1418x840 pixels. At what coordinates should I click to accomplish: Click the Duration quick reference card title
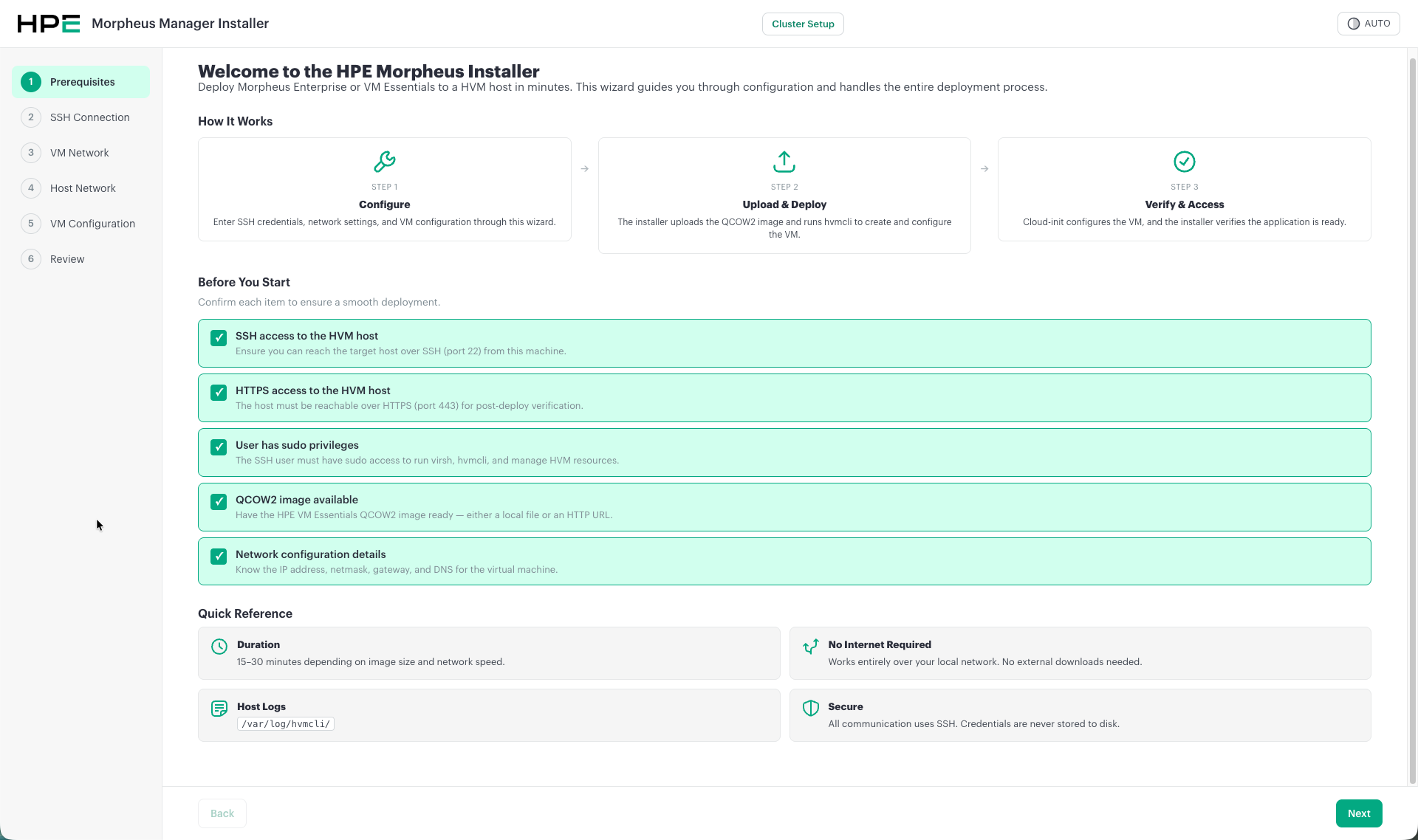pyautogui.click(x=258, y=644)
